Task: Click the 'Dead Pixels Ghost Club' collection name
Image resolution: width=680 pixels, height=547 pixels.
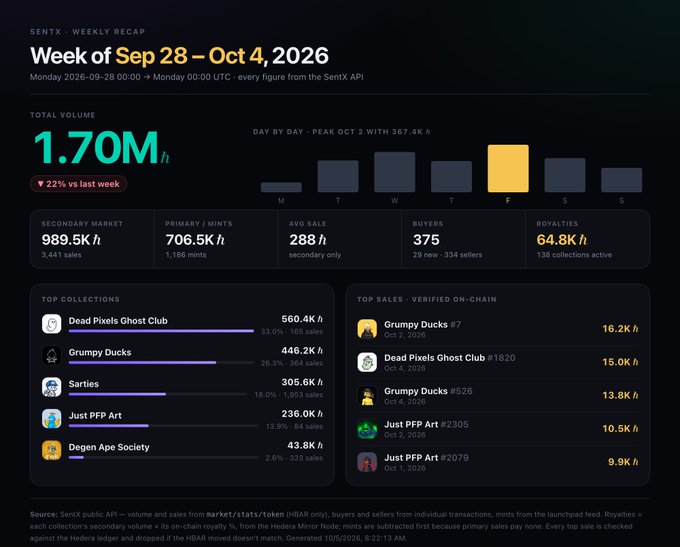Action: (118, 321)
